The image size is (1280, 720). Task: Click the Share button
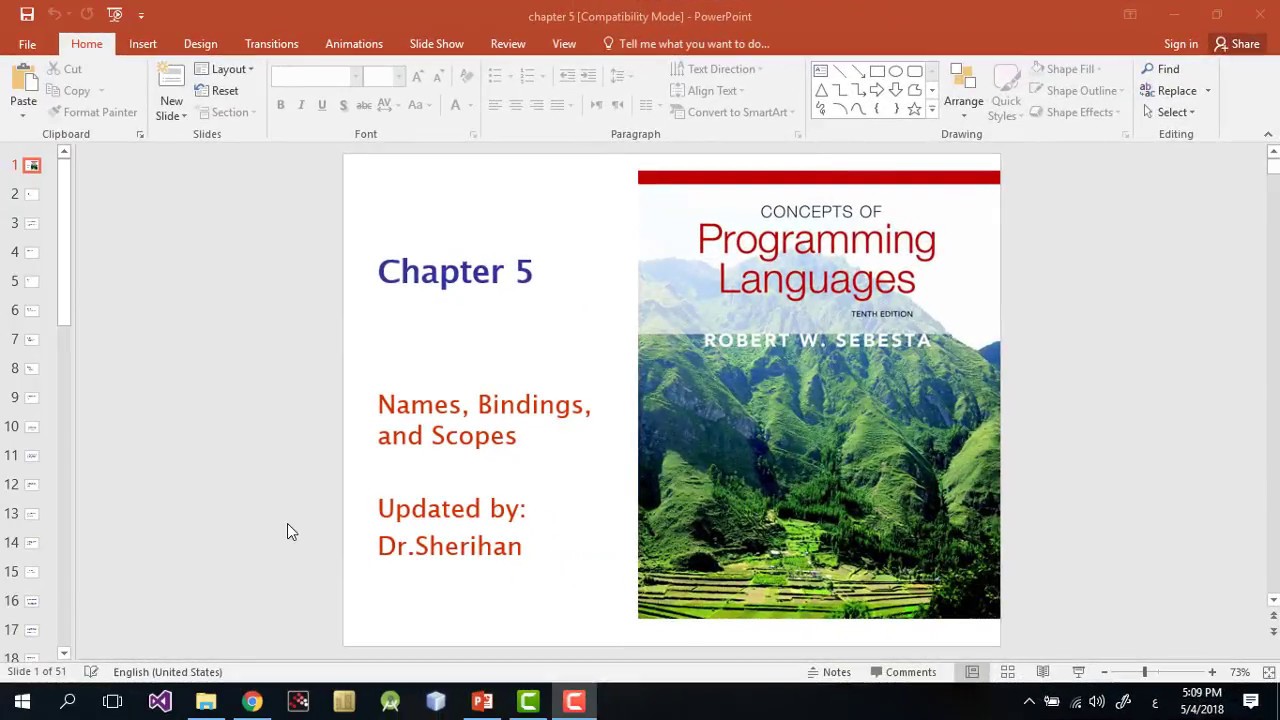click(x=1236, y=44)
